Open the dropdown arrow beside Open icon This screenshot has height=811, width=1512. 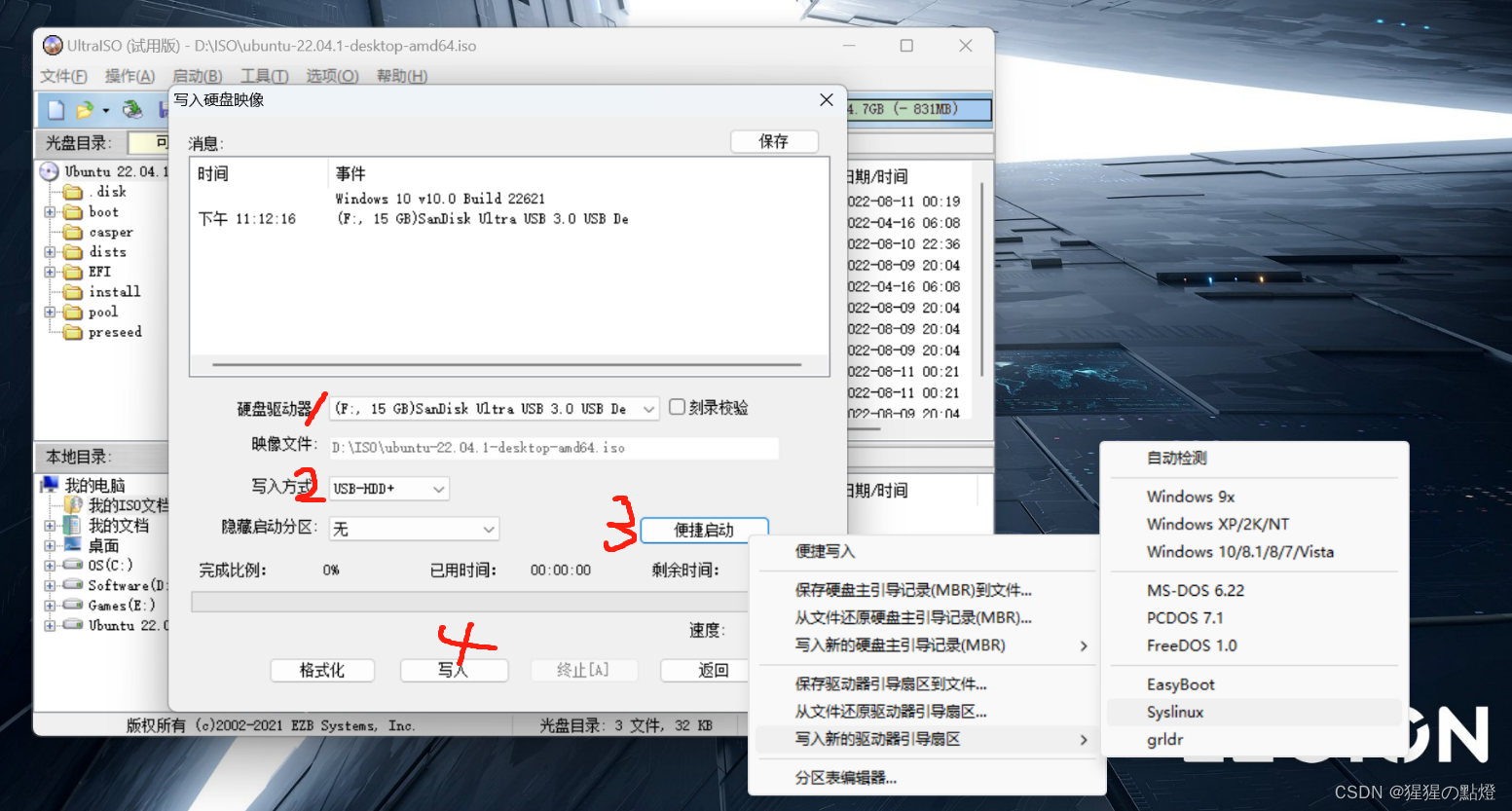click(x=105, y=111)
